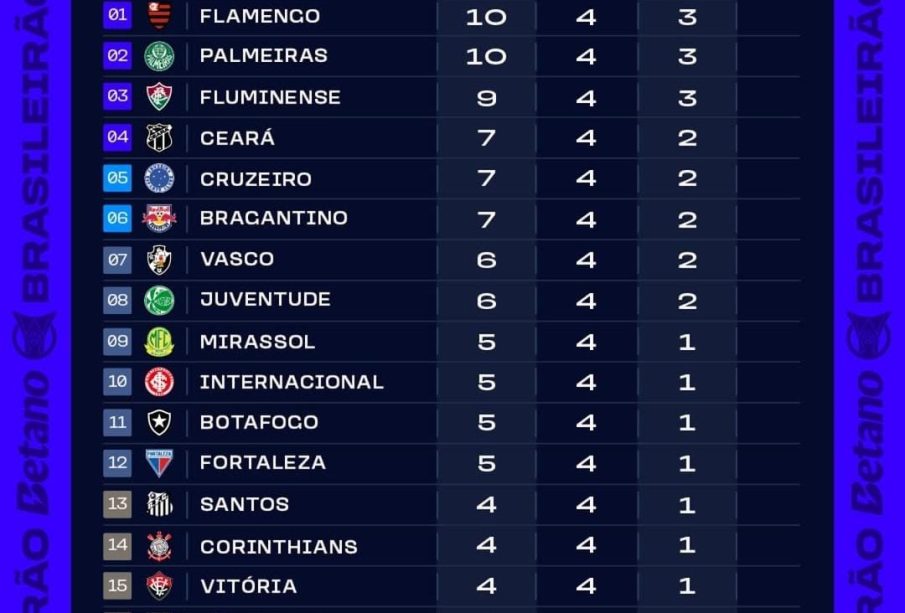The width and height of the screenshot is (905, 613).
Task: Open the Fortaleza club crest
Action: [159, 463]
